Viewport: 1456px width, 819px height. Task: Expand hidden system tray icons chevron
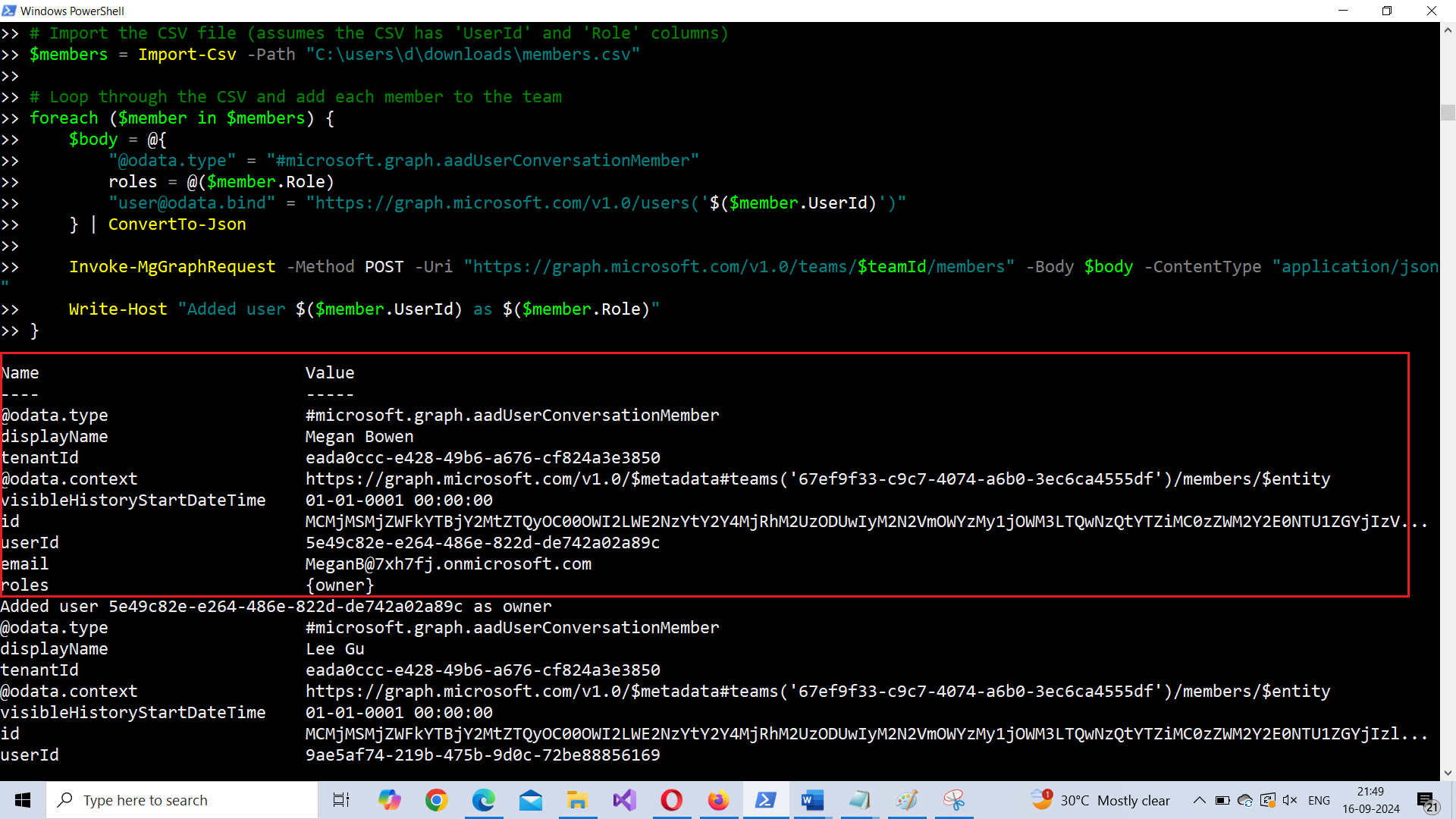point(1199,800)
